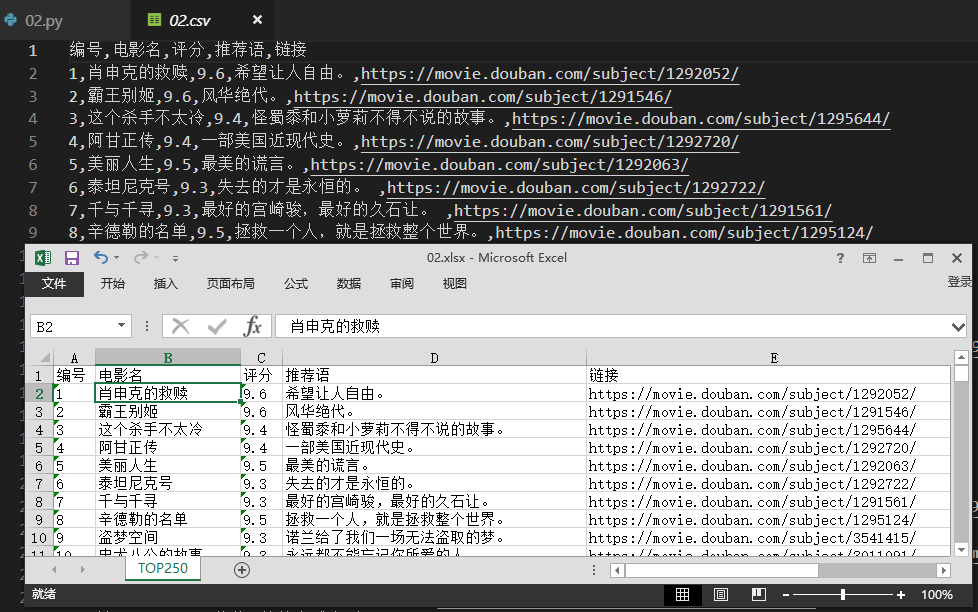Switch to the 公式 ribbon tab

[296, 284]
